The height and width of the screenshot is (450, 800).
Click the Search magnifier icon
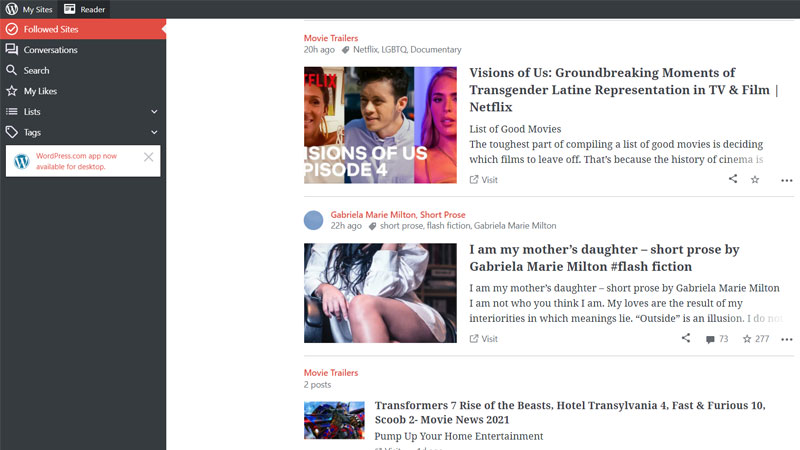tap(11, 70)
